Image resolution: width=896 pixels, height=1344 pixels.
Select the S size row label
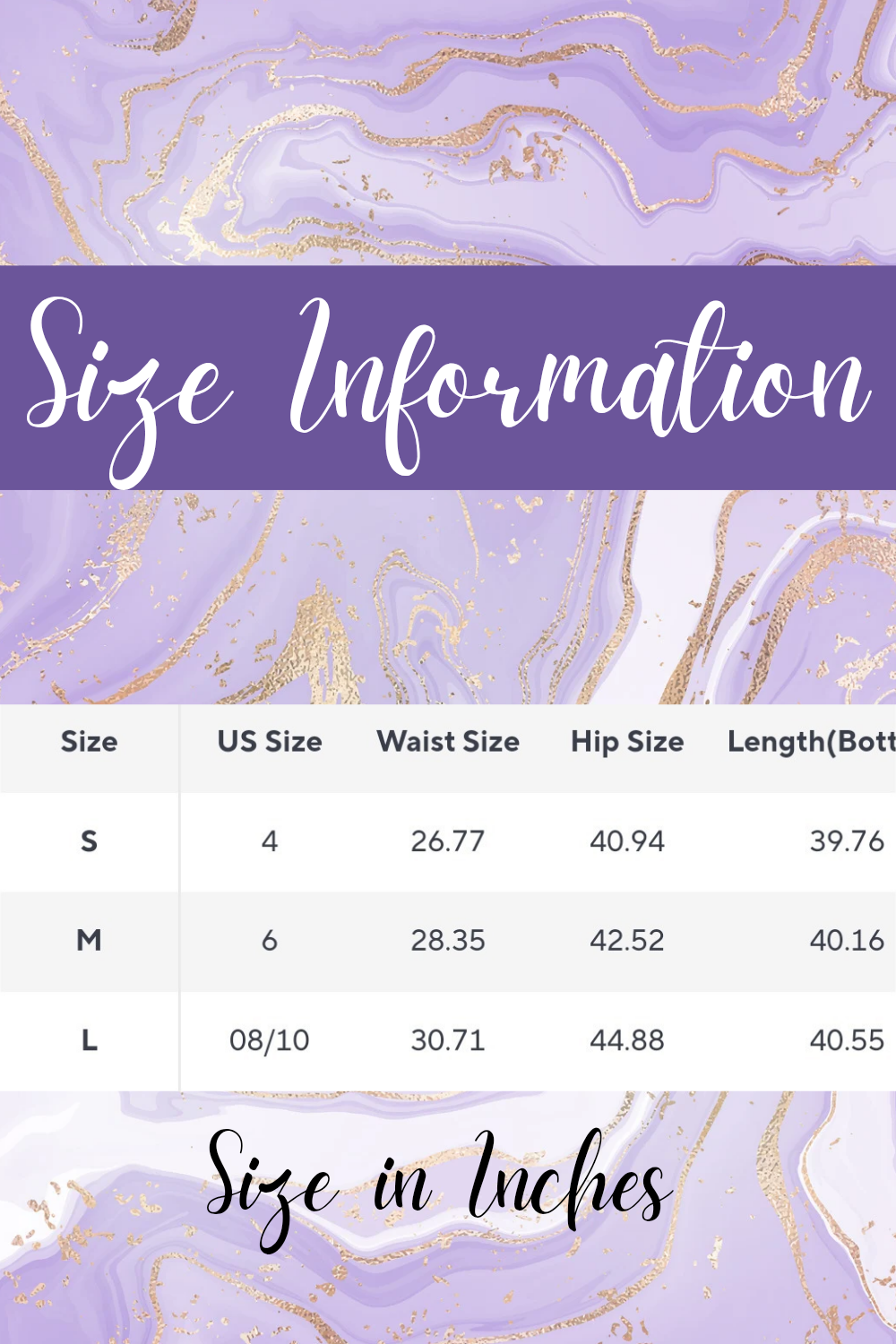coord(89,841)
